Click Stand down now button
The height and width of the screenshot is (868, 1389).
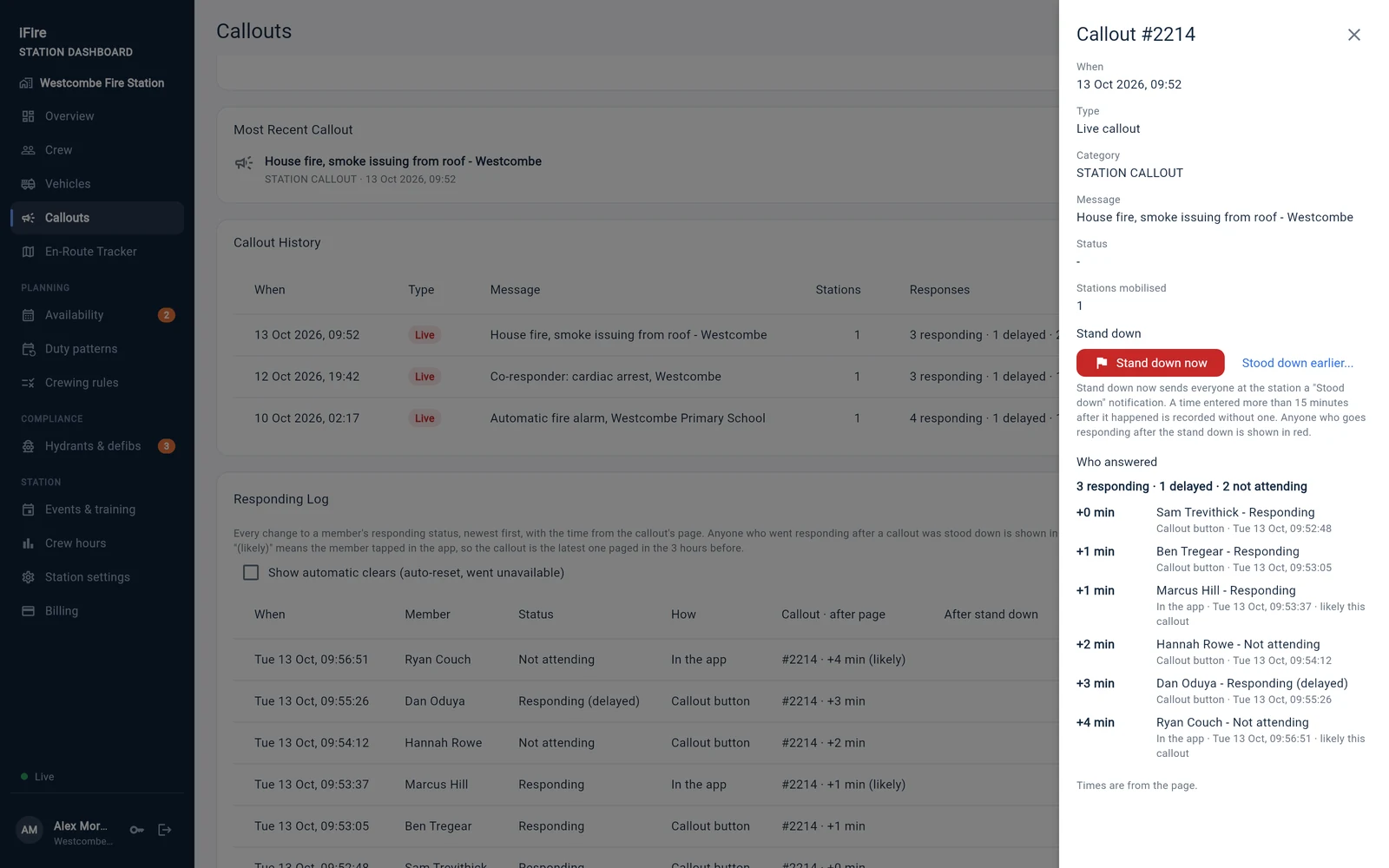[x=1150, y=363]
